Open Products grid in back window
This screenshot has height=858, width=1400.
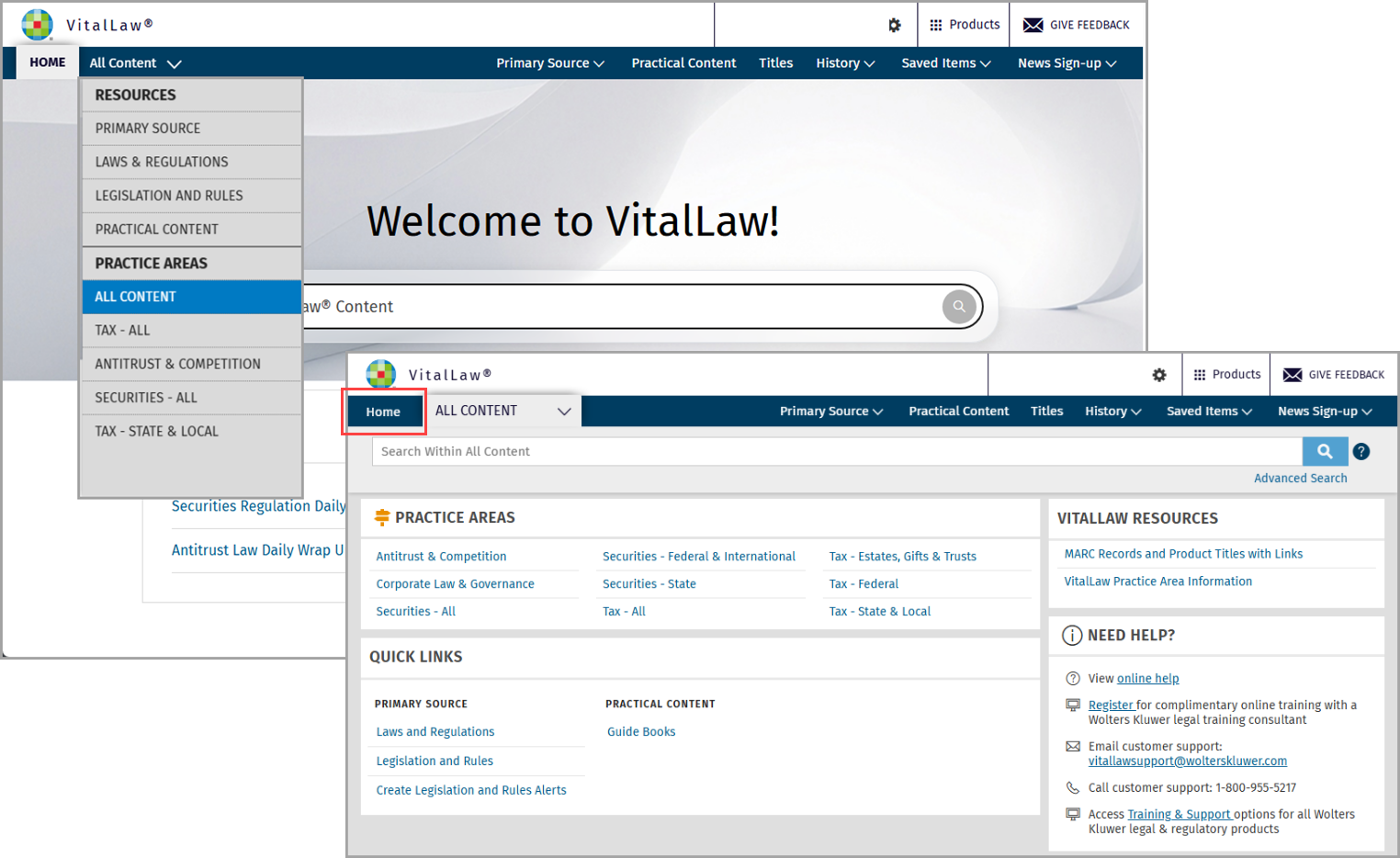tap(965, 25)
